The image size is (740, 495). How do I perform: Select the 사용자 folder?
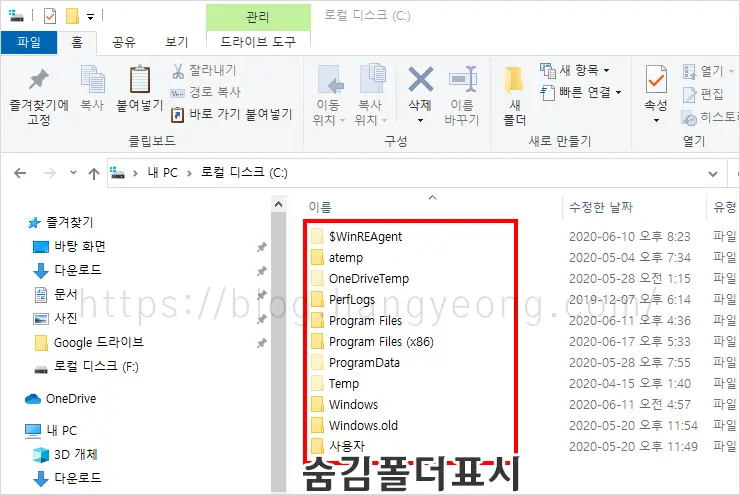[x=338, y=446]
